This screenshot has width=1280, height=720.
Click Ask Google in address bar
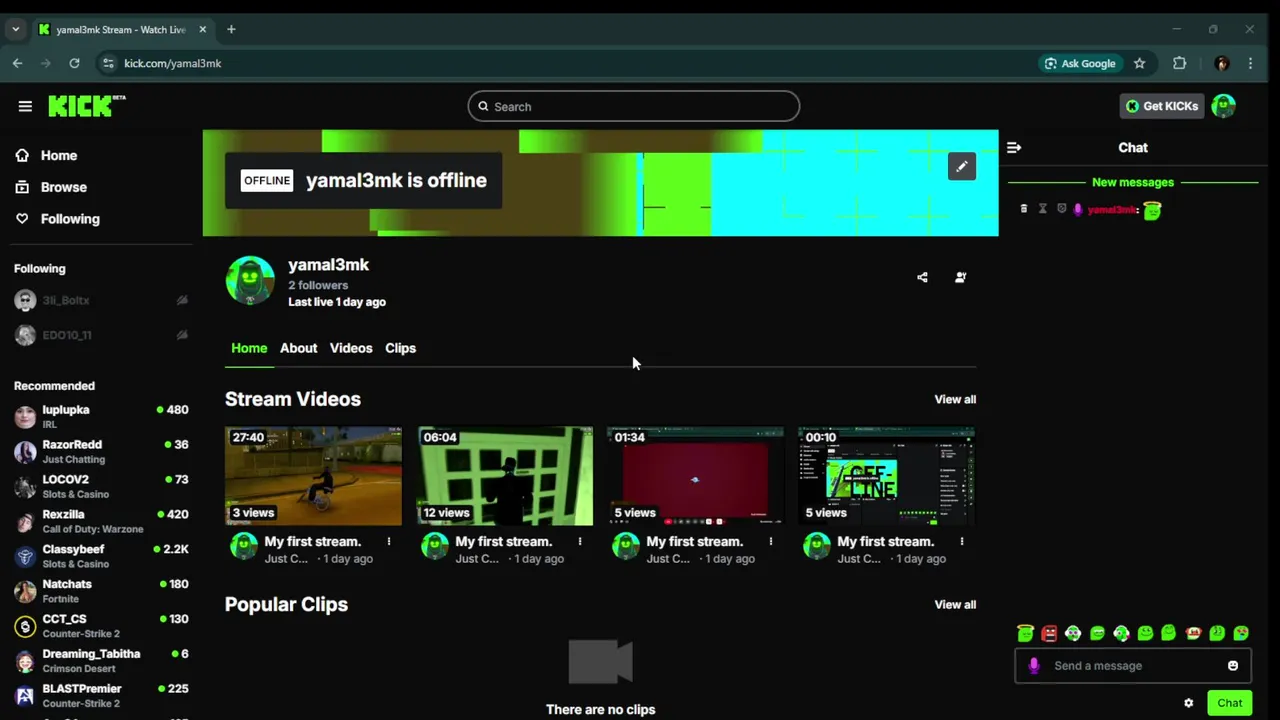click(x=1080, y=63)
